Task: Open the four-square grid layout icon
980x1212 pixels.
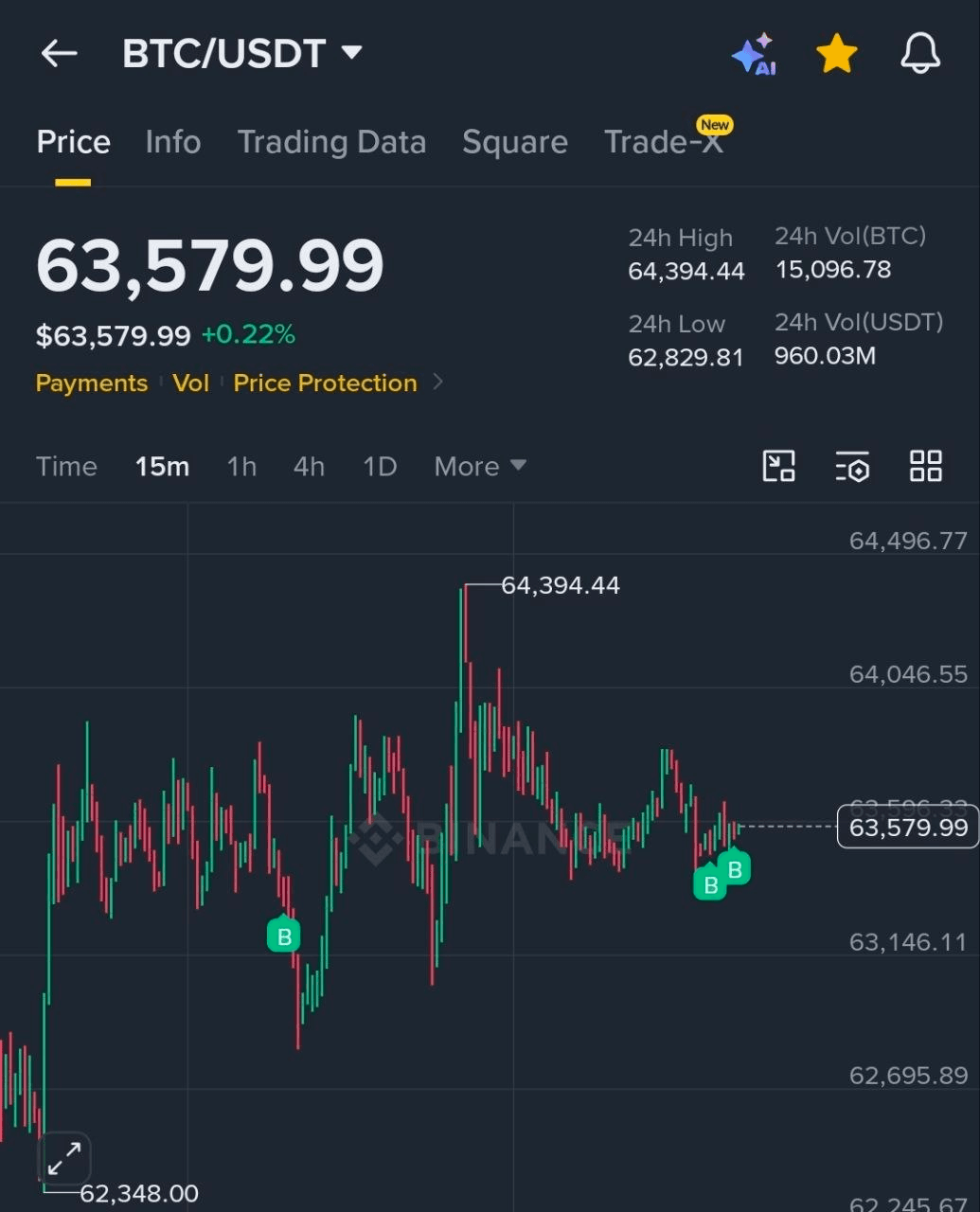Action: click(x=926, y=466)
